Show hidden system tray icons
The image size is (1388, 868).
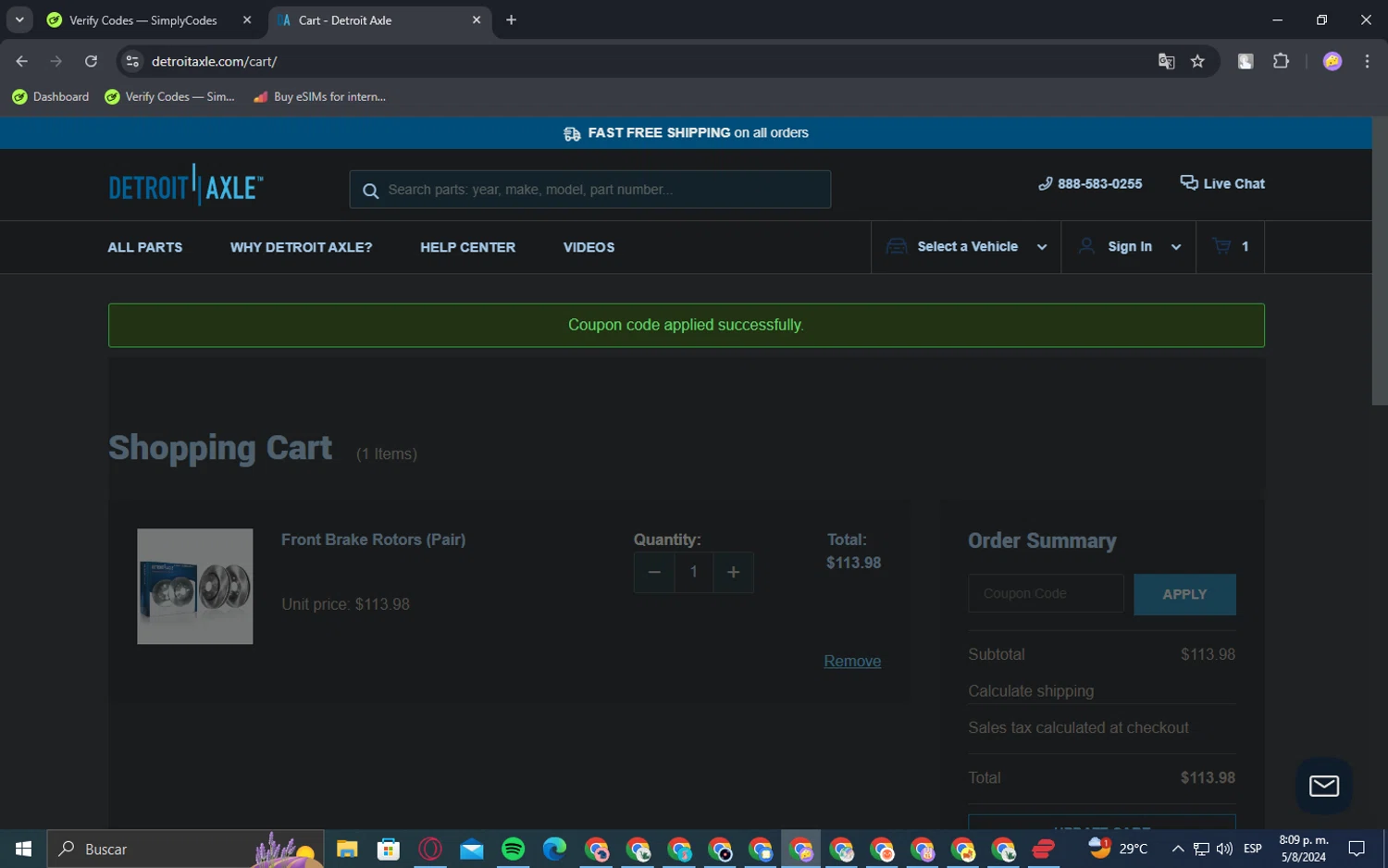(1178, 849)
